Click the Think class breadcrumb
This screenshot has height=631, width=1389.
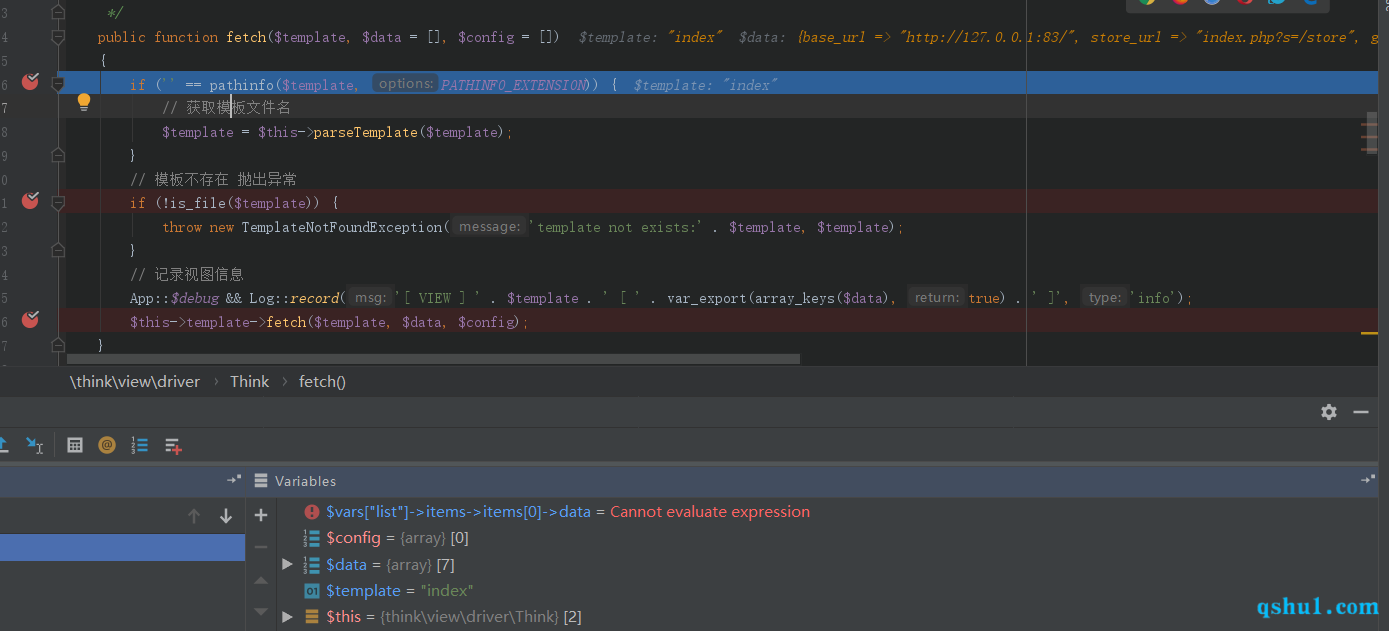point(249,381)
